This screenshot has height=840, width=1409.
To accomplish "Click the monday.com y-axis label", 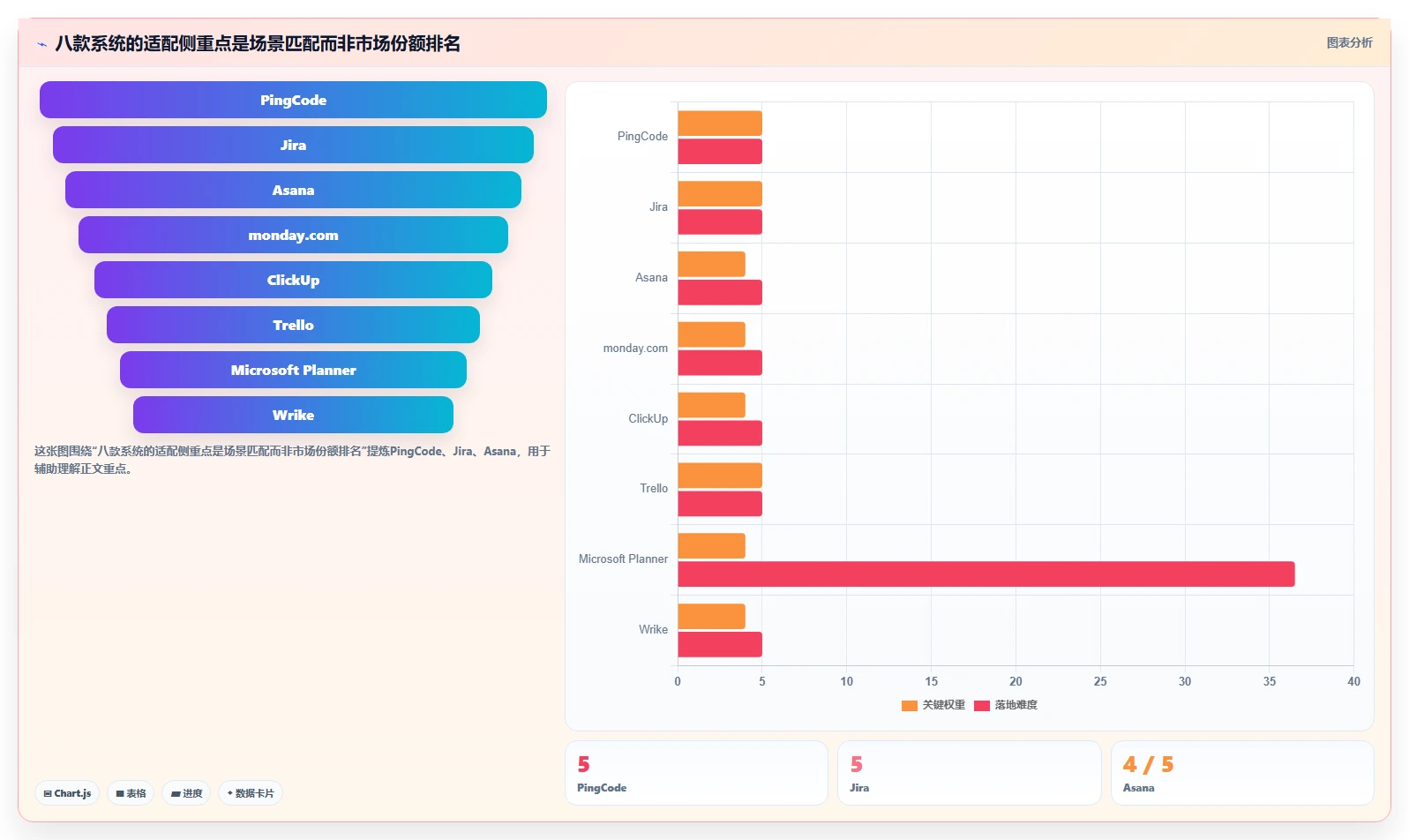I will pyautogui.click(x=635, y=349).
